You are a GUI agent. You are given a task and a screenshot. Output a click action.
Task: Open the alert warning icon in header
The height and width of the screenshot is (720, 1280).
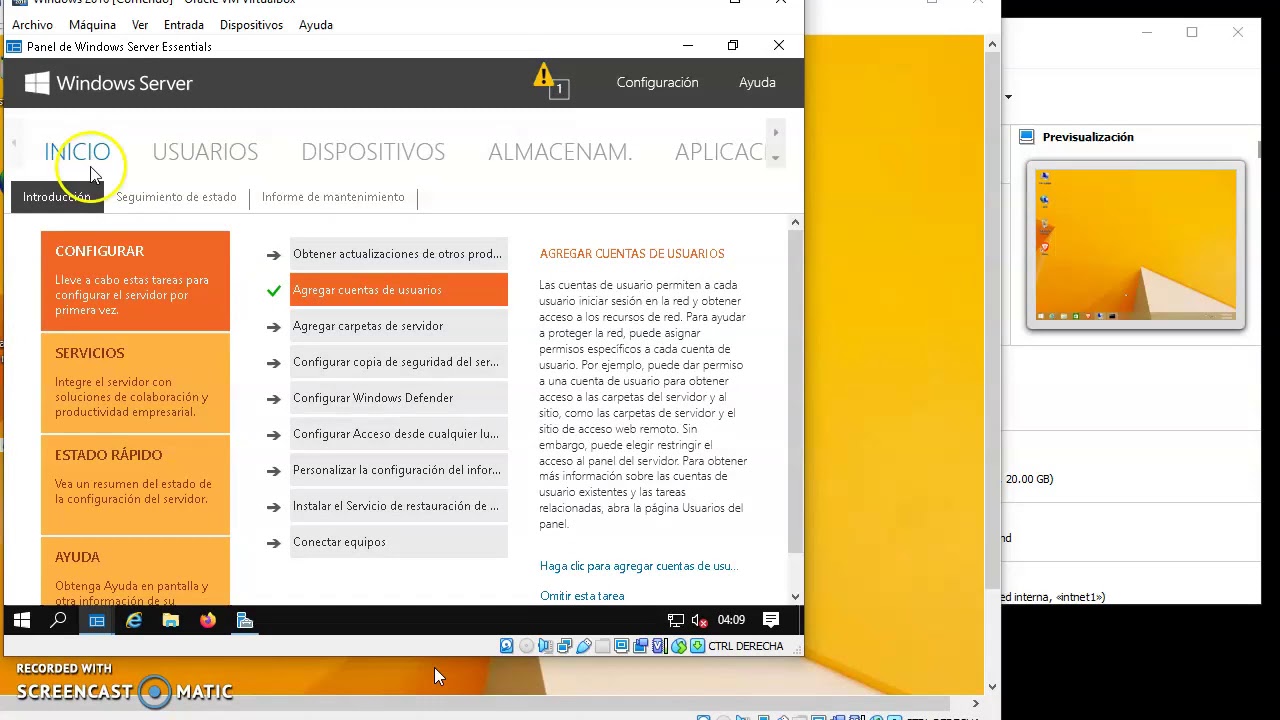tap(544, 77)
